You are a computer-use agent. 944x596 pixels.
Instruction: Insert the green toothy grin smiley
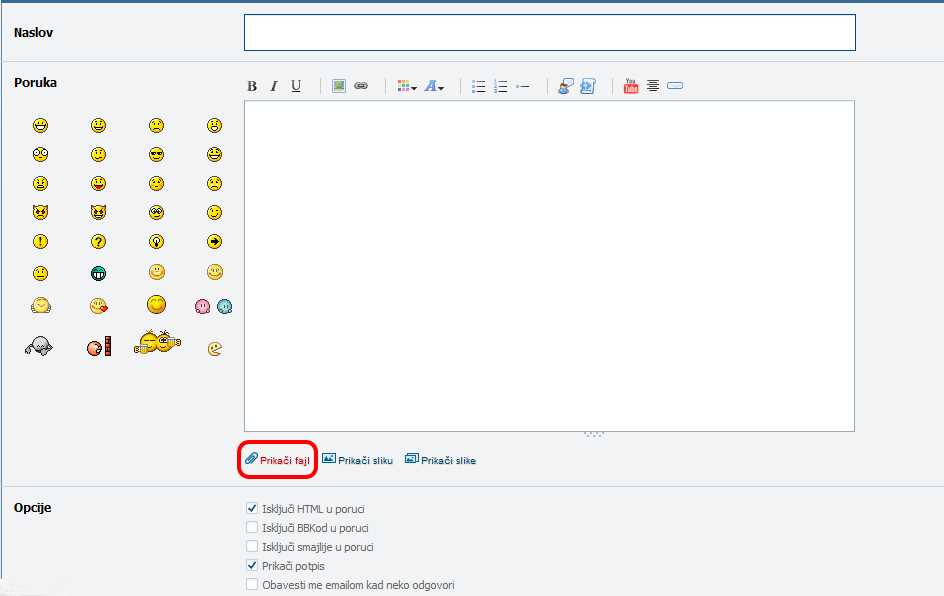98,273
